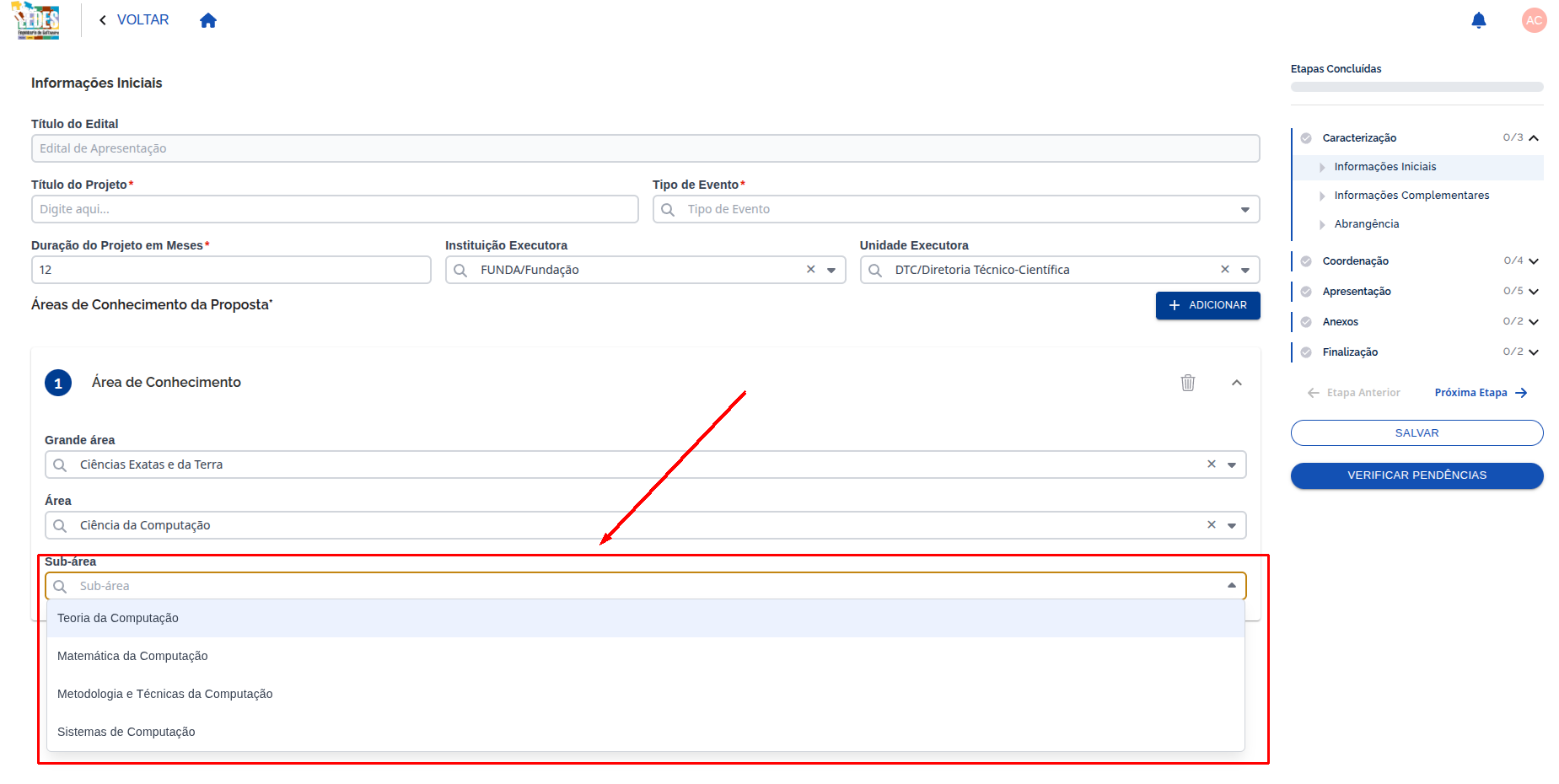Collapse the Caracterização section chevron
The height and width of the screenshot is (784, 1559).
(1534, 138)
